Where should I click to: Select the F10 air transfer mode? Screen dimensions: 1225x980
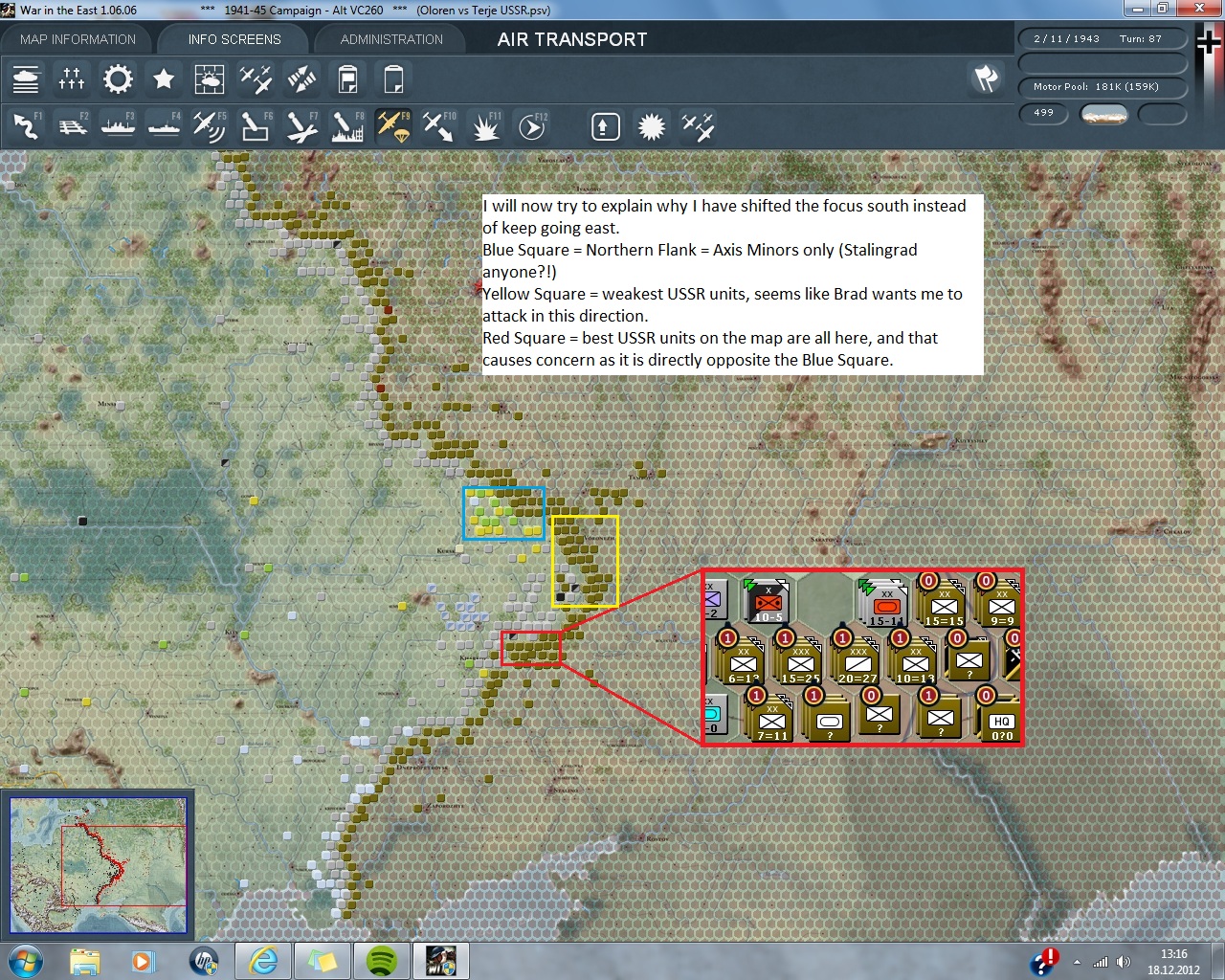439,126
